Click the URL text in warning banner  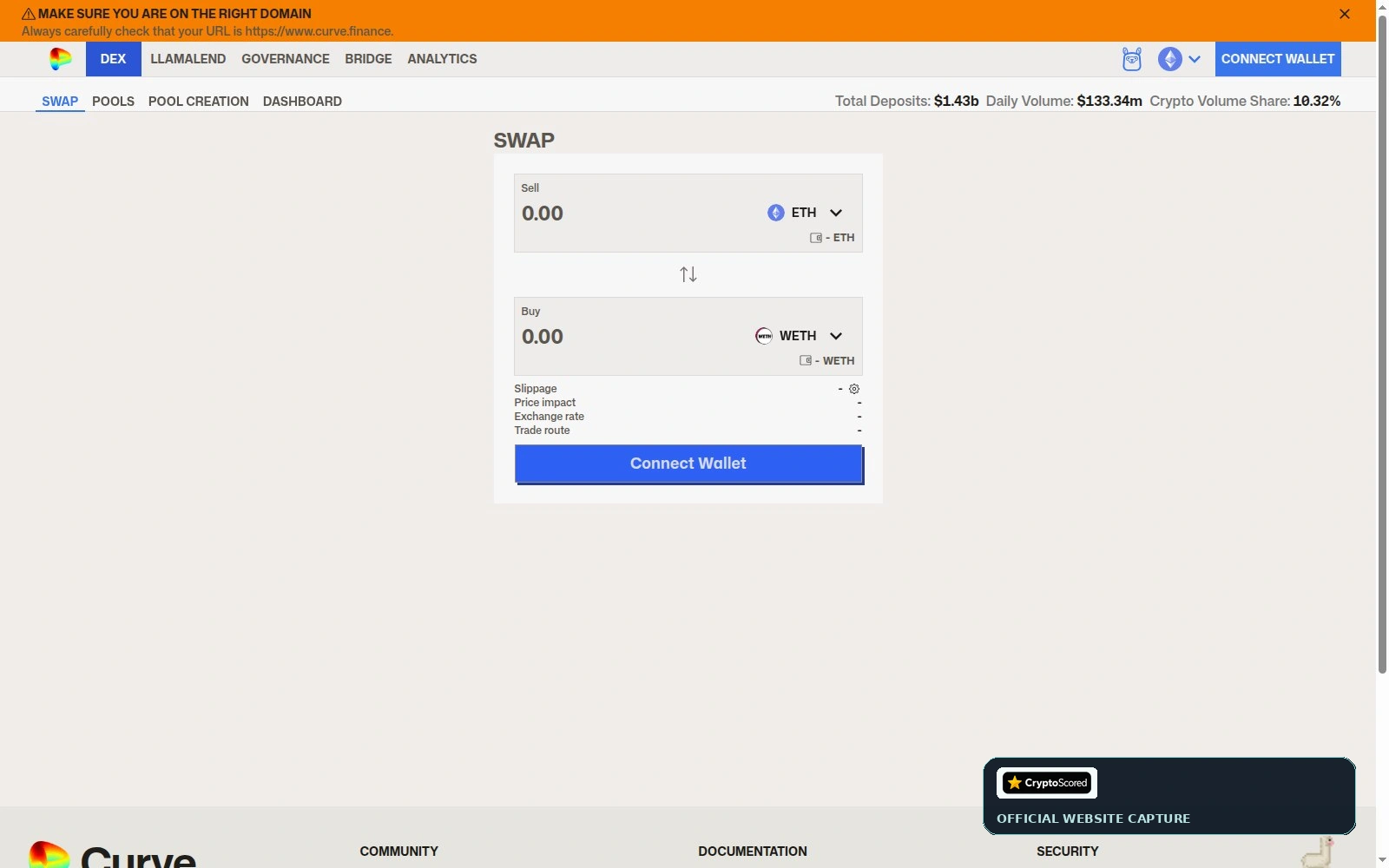[319, 31]
